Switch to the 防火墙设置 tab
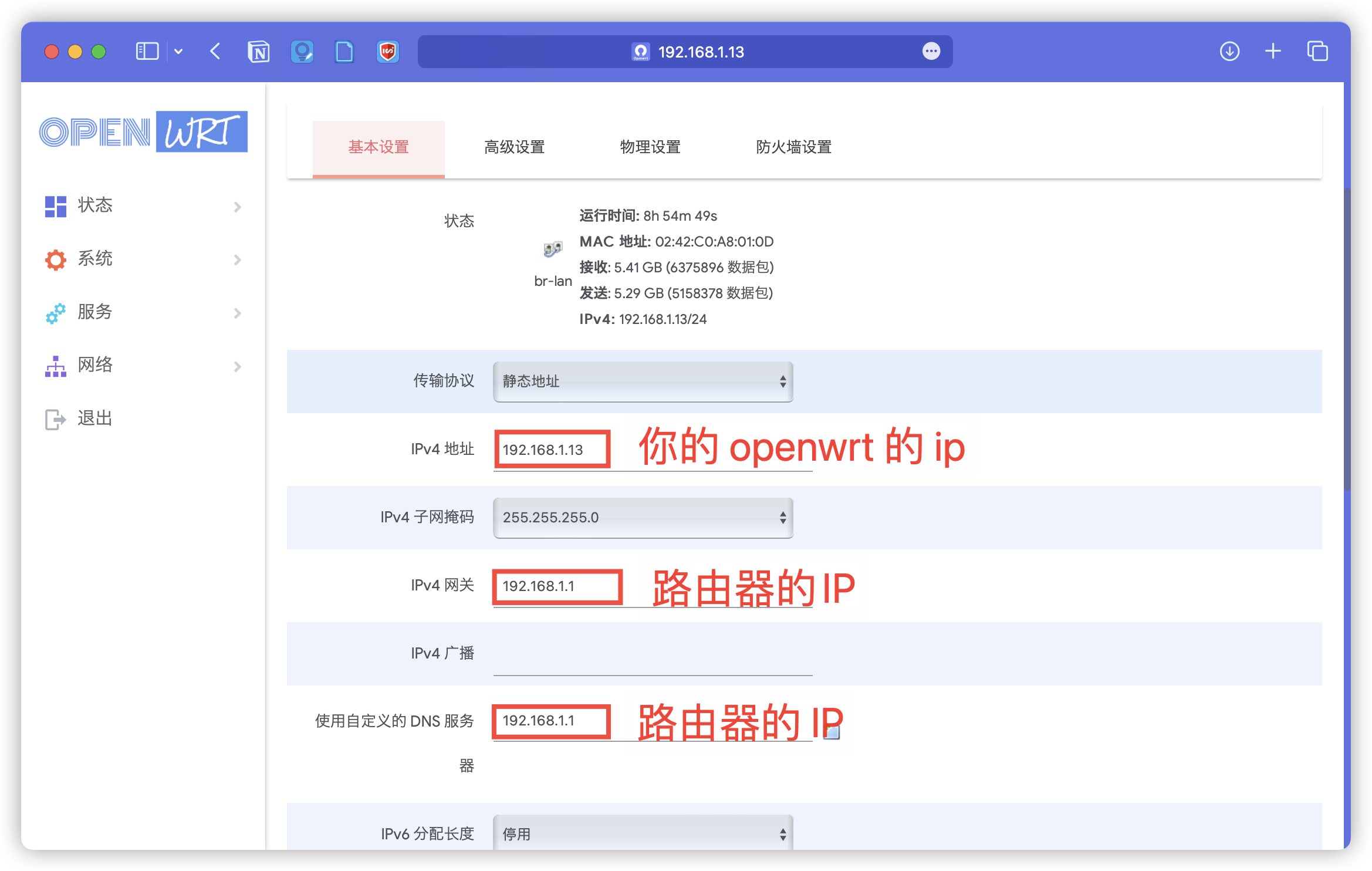The image size is (1372, 871). tap(793, 148)
